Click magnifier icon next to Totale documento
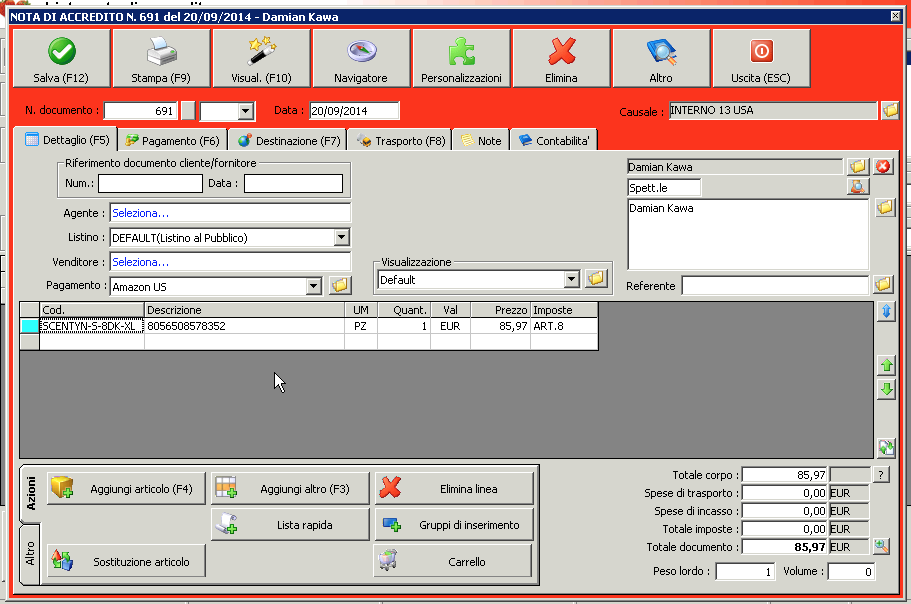911x604 pixels. click(881, 547)
